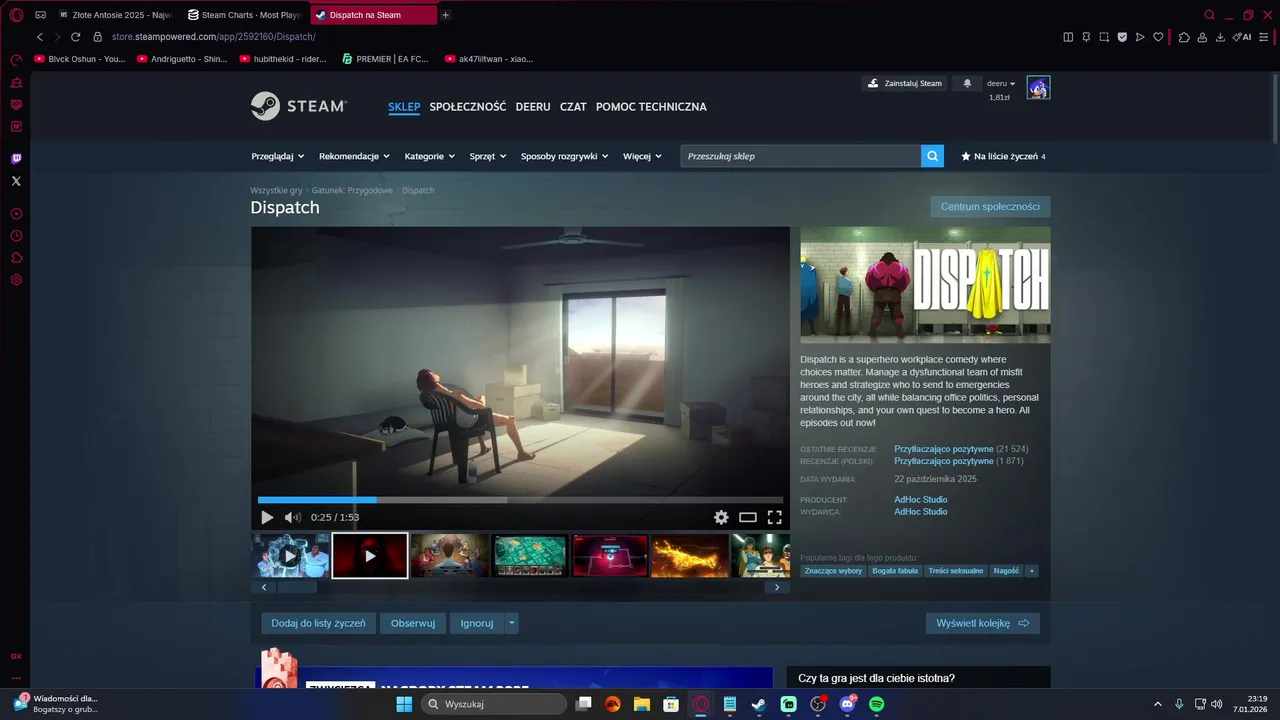The width and height of the screenshot is (1280, 720).
Task: Click the browser address bar URL
Action: 213,37
